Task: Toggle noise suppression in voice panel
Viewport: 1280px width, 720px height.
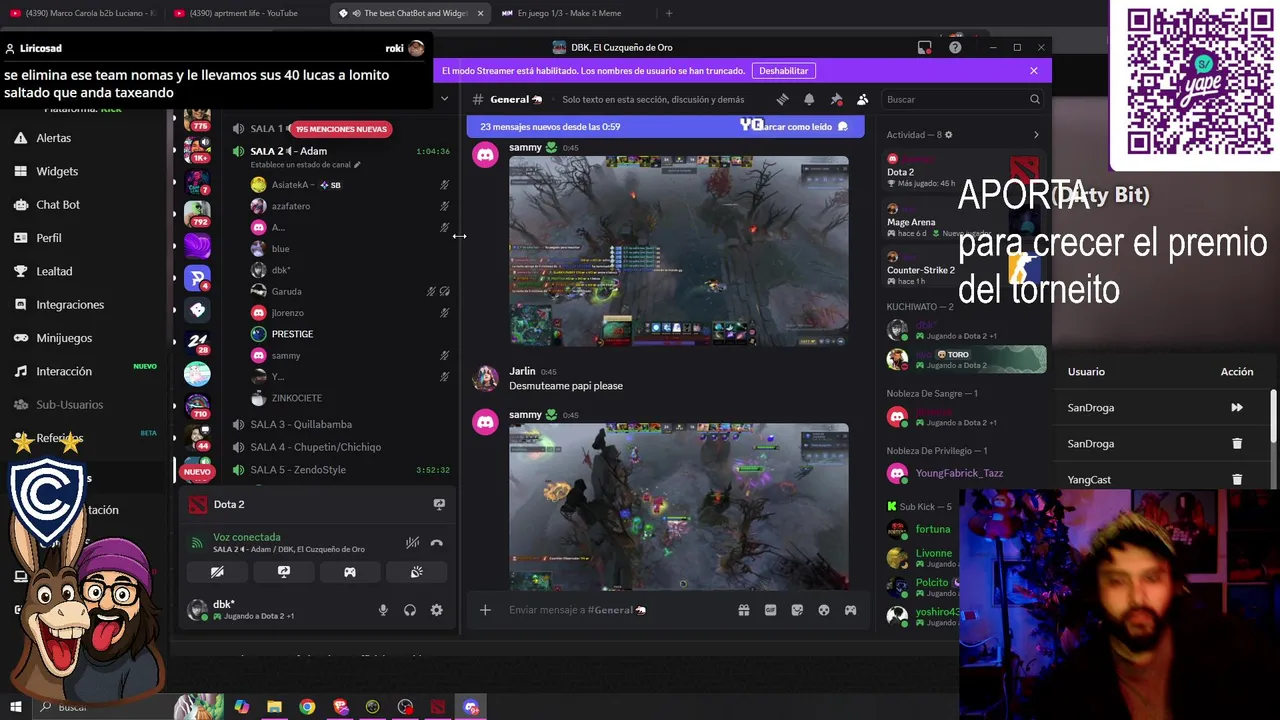Action: (412, 543)
